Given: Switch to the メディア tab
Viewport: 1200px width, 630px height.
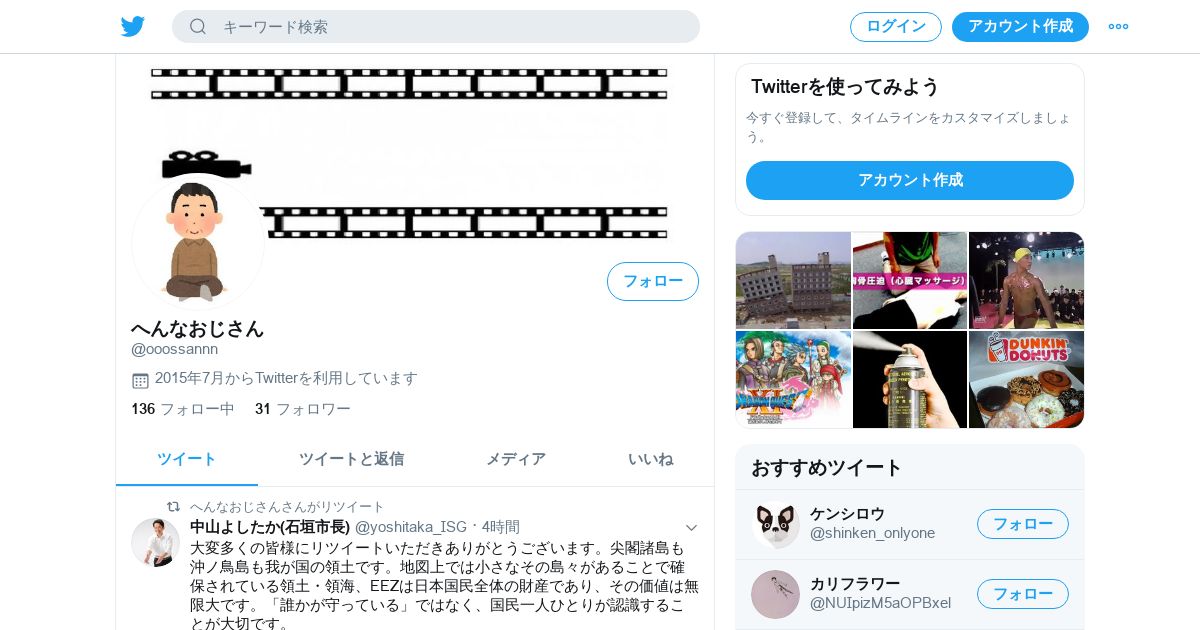Looking at the screenshot, I should pyautogui.click(x=516, y=459).
